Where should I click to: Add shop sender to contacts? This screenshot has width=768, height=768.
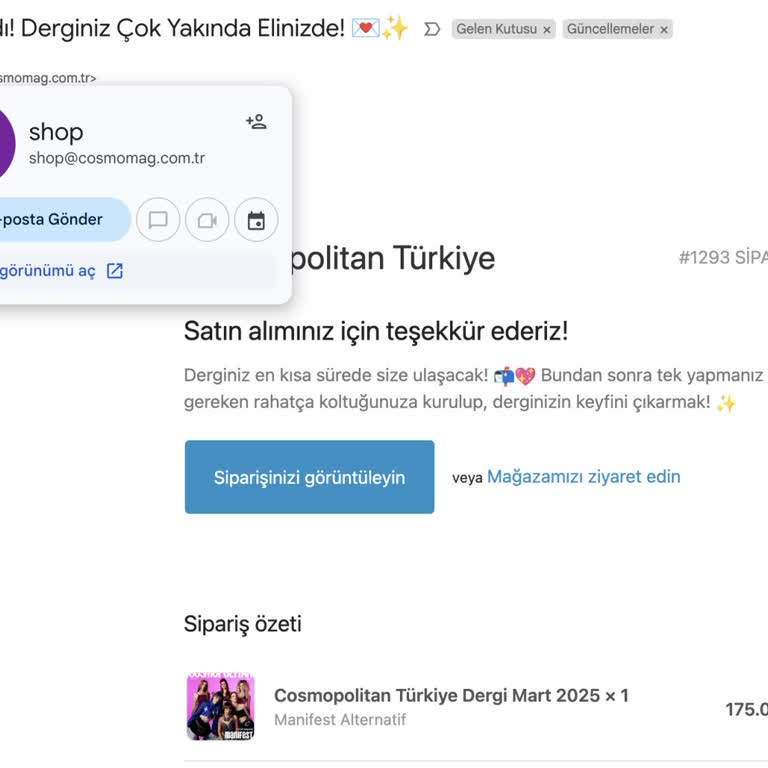click(256, 121)
